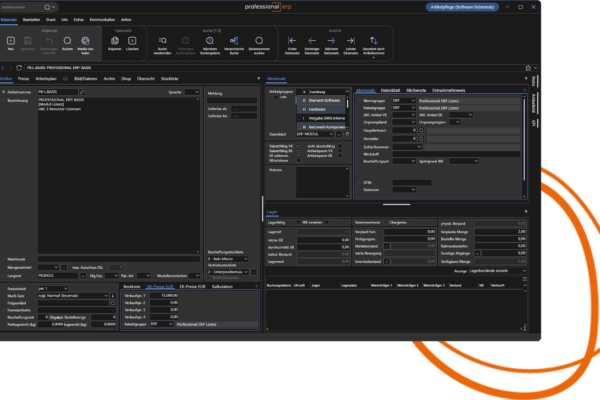Jump to Erster Datensatz arrow
Viewport: 600px width, 400px height.
292,41
